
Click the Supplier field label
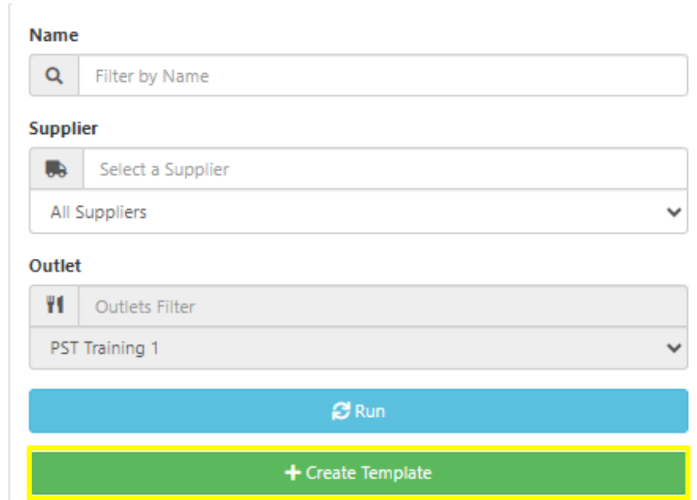(x=64, y=129)
